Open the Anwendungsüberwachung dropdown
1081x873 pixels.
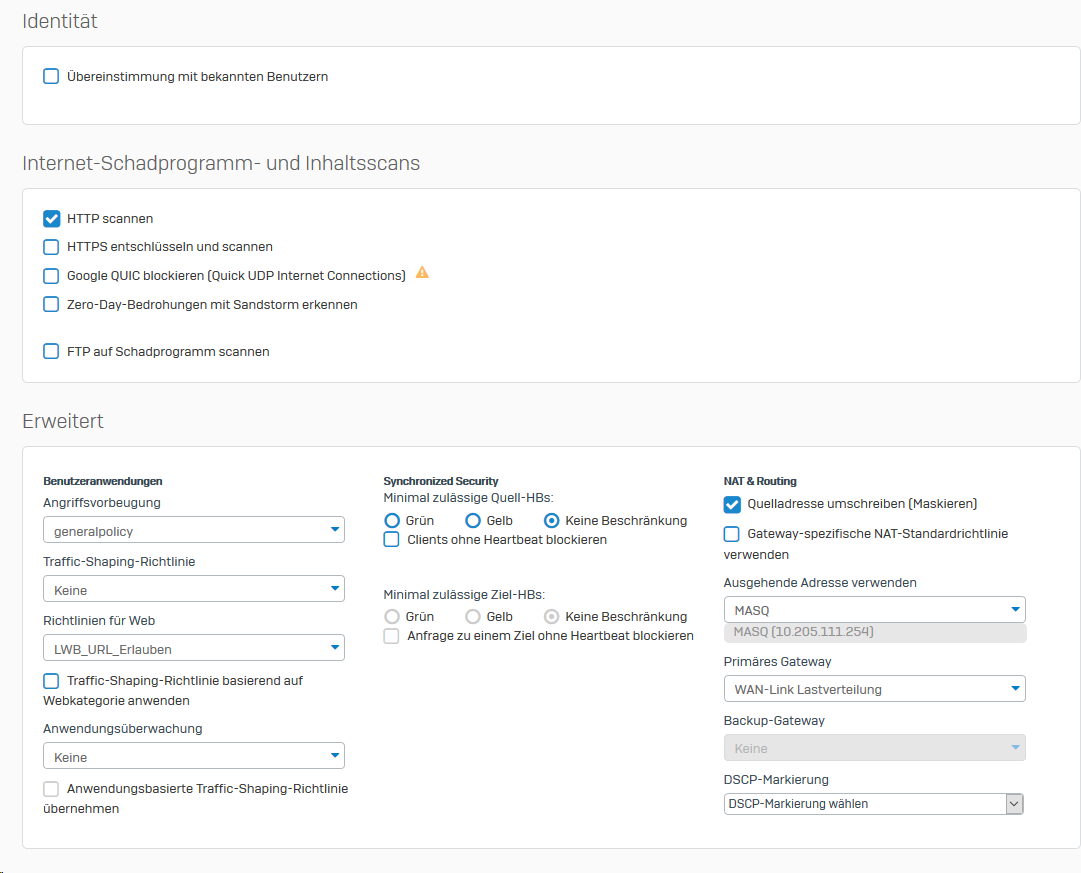[x=194, y=757]
